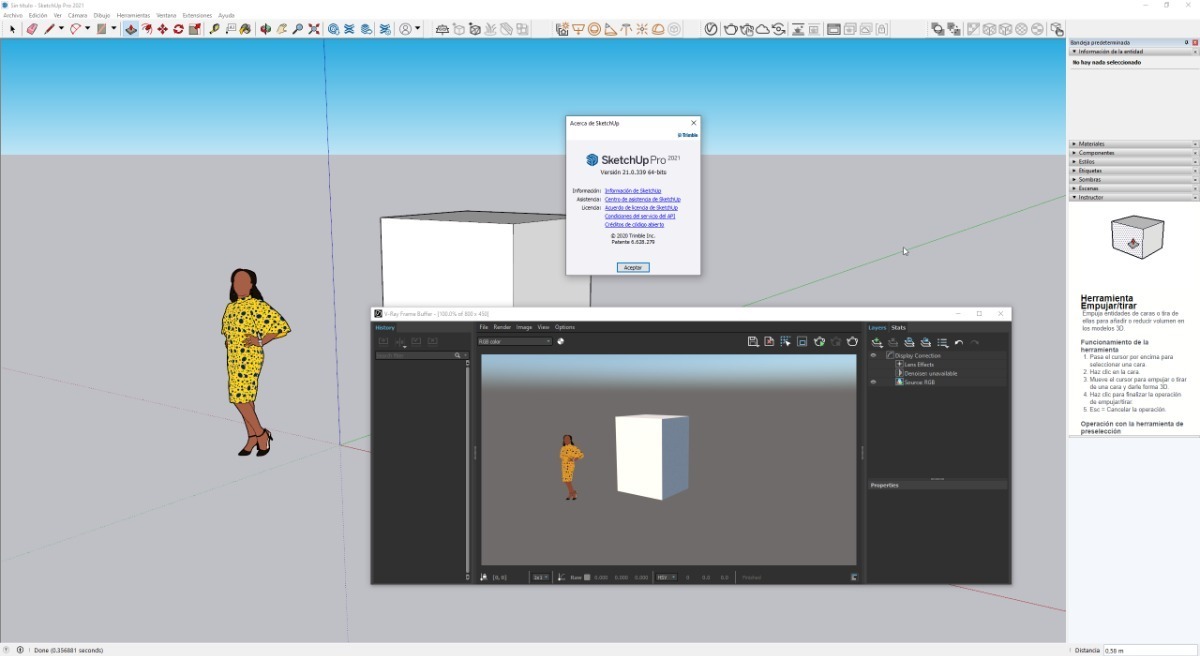This screenshot has height=656, width=1200.
Task: Open the V-Ray Asset Editor icon
Action: pyautogui.click(x=710, y=29)
